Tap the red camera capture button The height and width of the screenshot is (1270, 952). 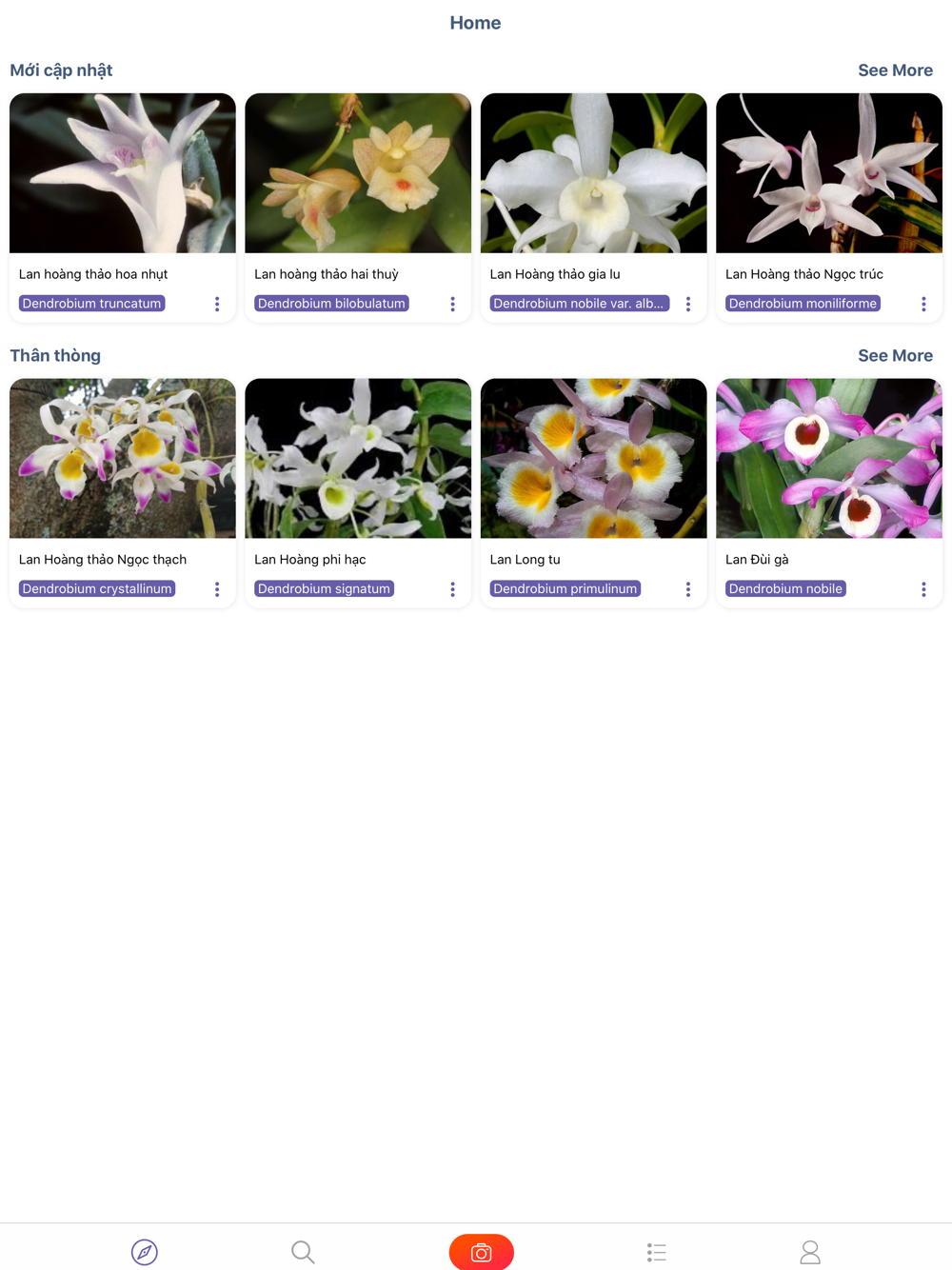pyautogui.click(x=482, y=1252)
